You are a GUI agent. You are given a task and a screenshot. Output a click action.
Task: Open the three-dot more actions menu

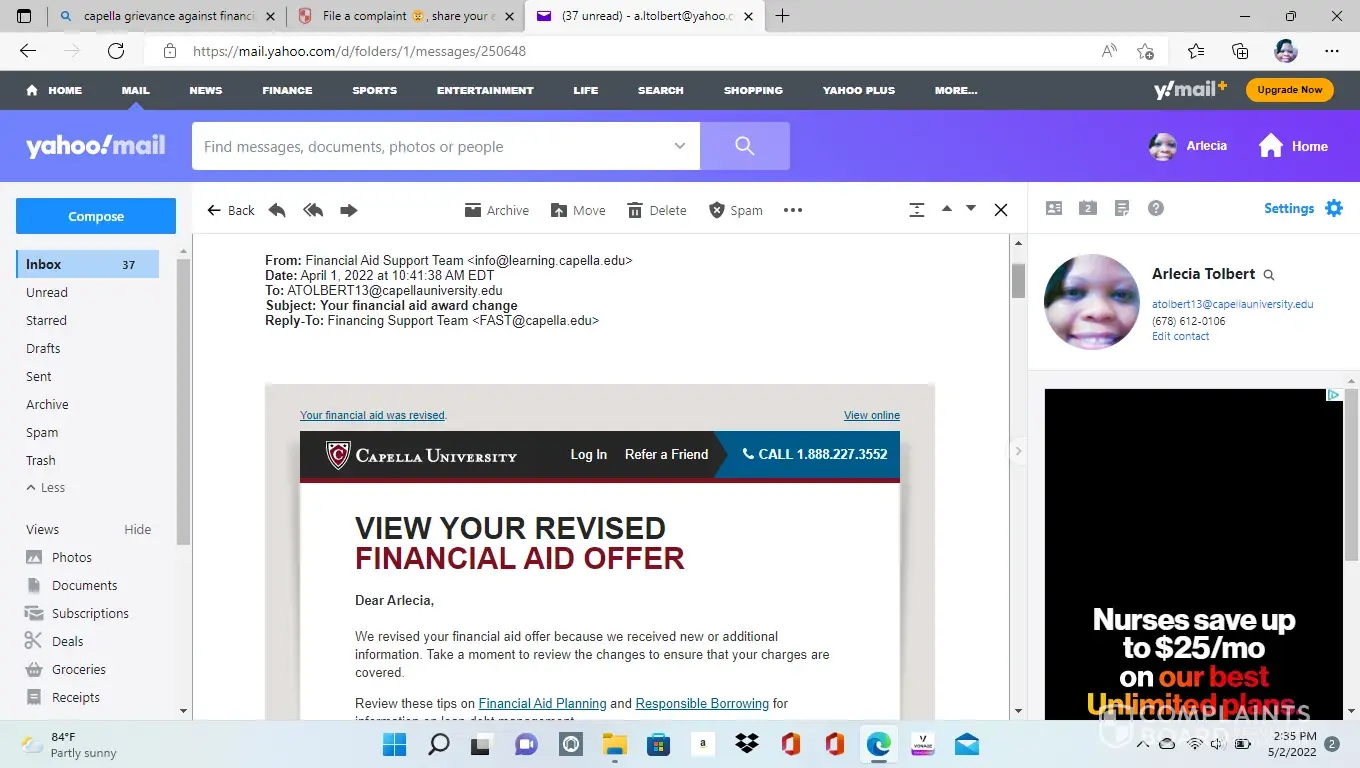coord(793,210)
